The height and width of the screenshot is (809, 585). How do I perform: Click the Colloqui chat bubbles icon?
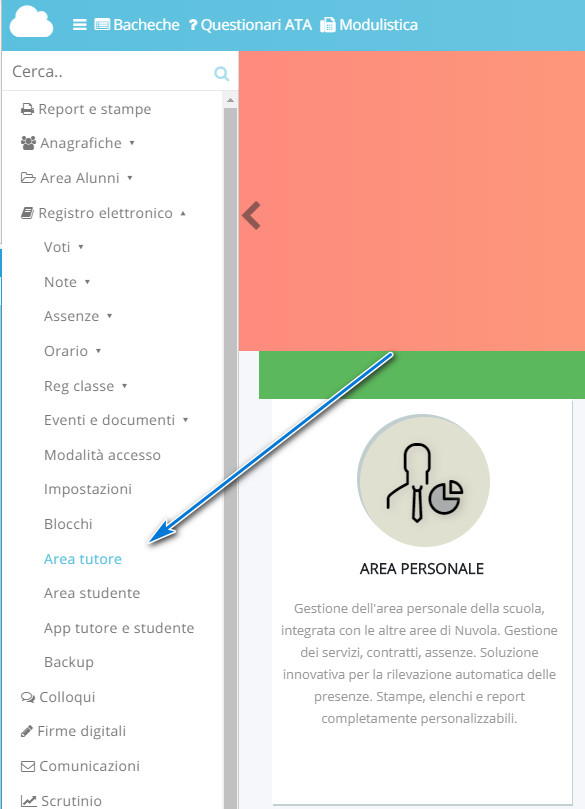click(28, 697)
